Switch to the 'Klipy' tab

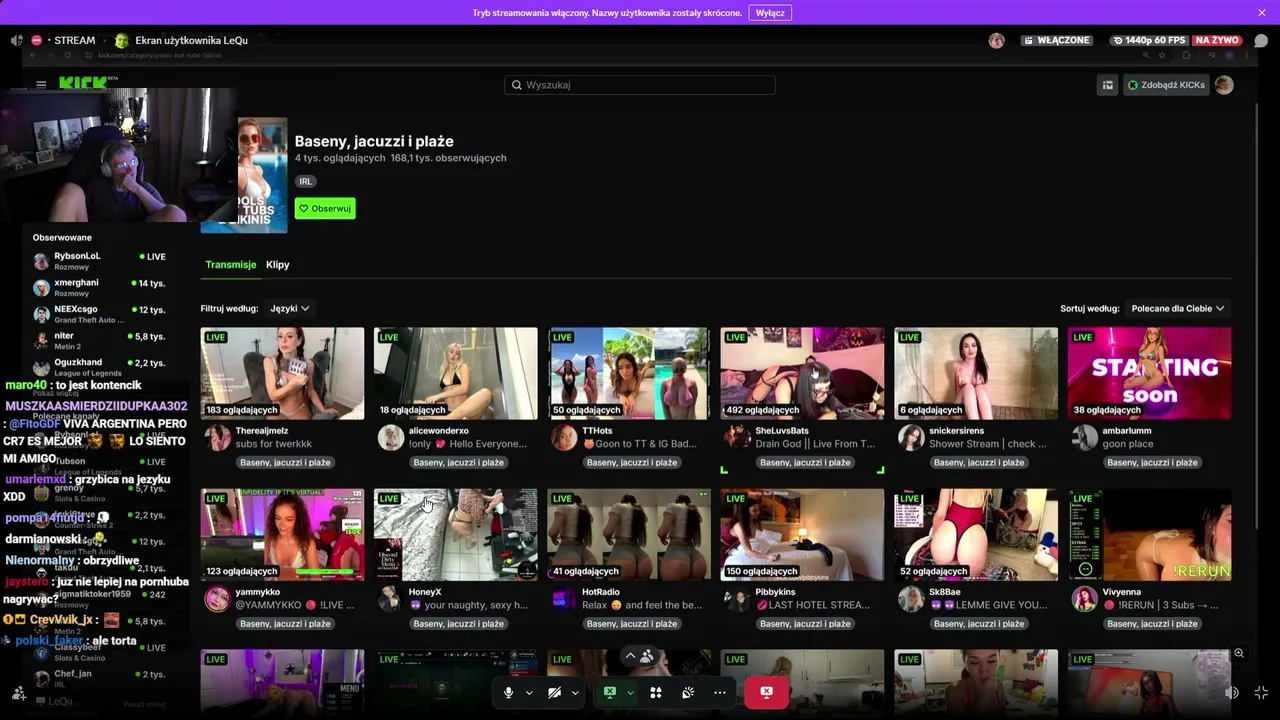pos(278,265)
